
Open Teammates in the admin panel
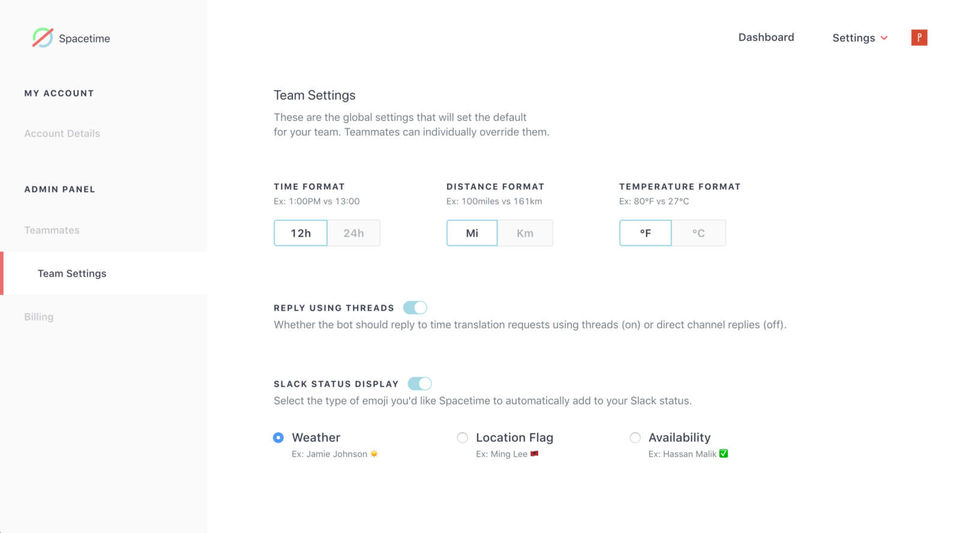[x=52, y=230]
